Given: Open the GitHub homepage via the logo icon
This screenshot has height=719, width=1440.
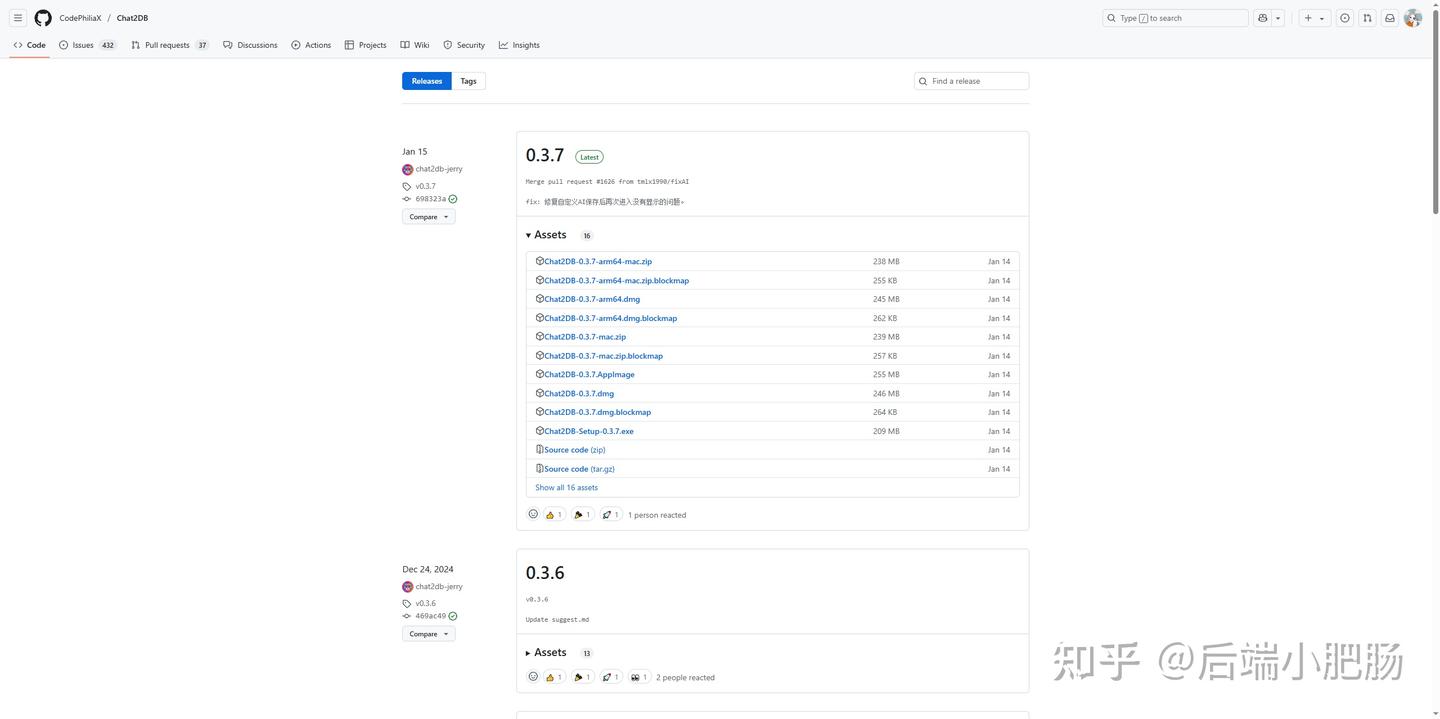Looking at the screenshot, I should pos(42,17).
